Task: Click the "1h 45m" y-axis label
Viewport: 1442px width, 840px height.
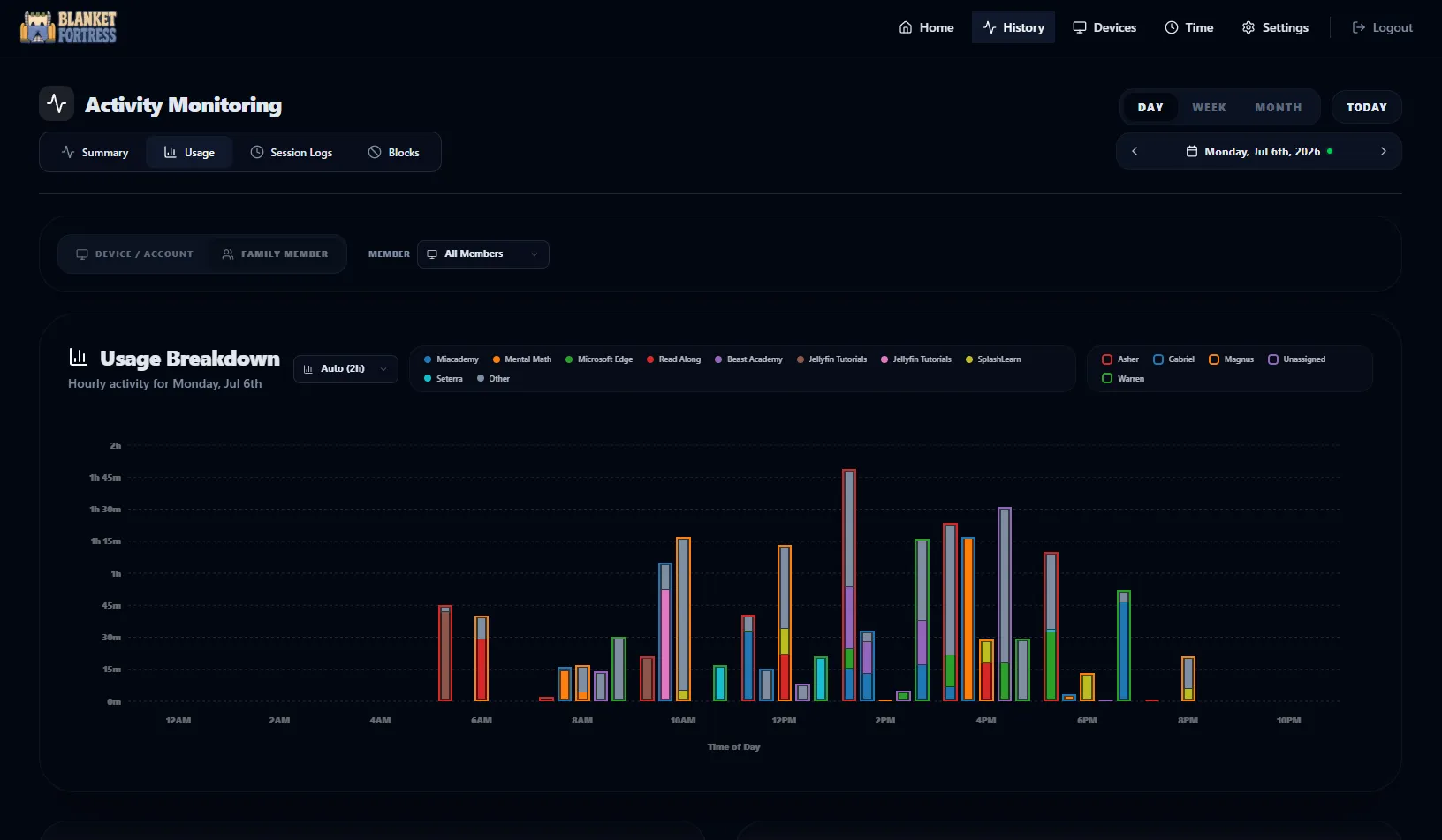Action: (105, 478)
